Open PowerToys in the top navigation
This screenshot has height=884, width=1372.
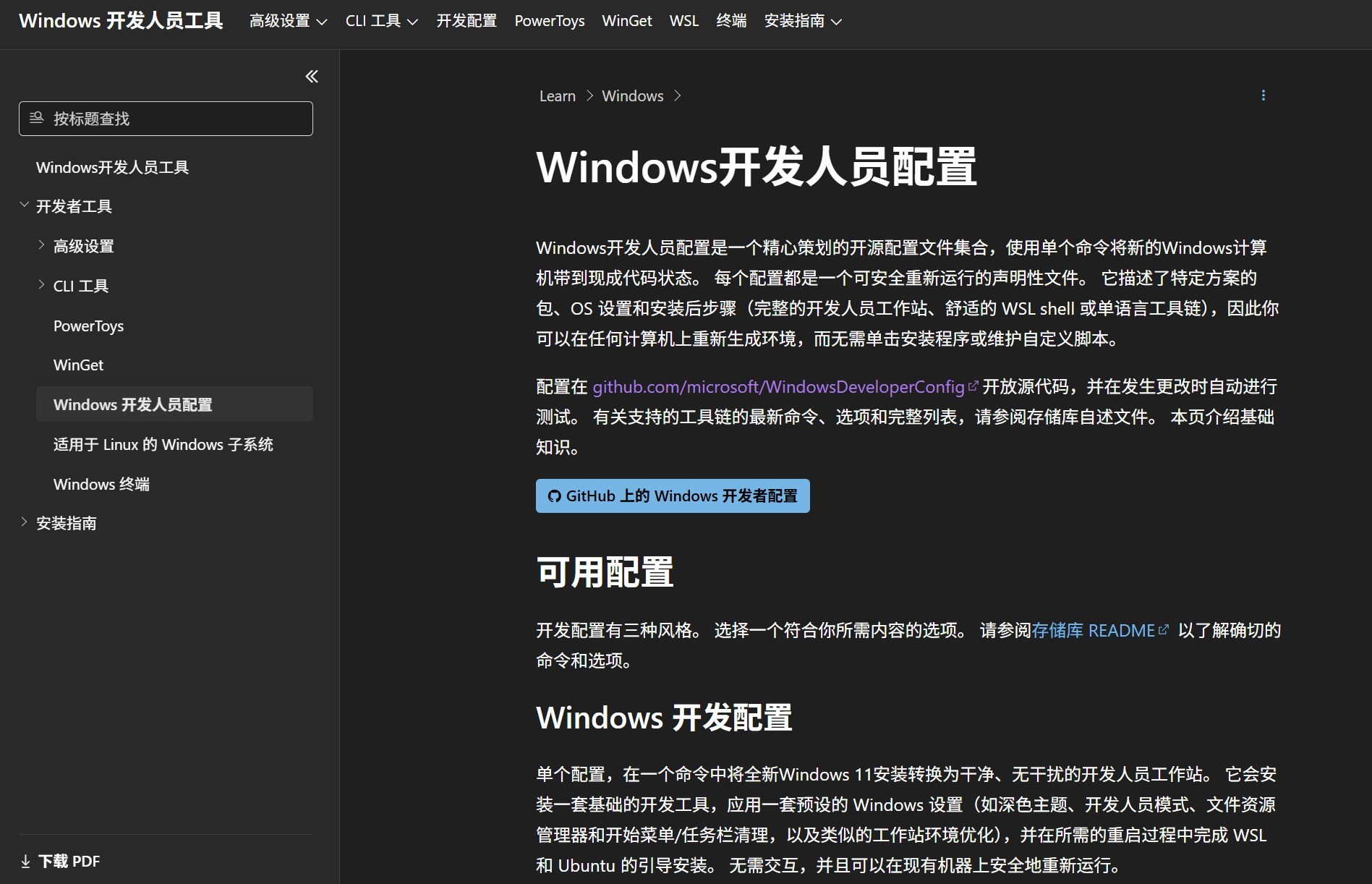(x=550, y=21)
